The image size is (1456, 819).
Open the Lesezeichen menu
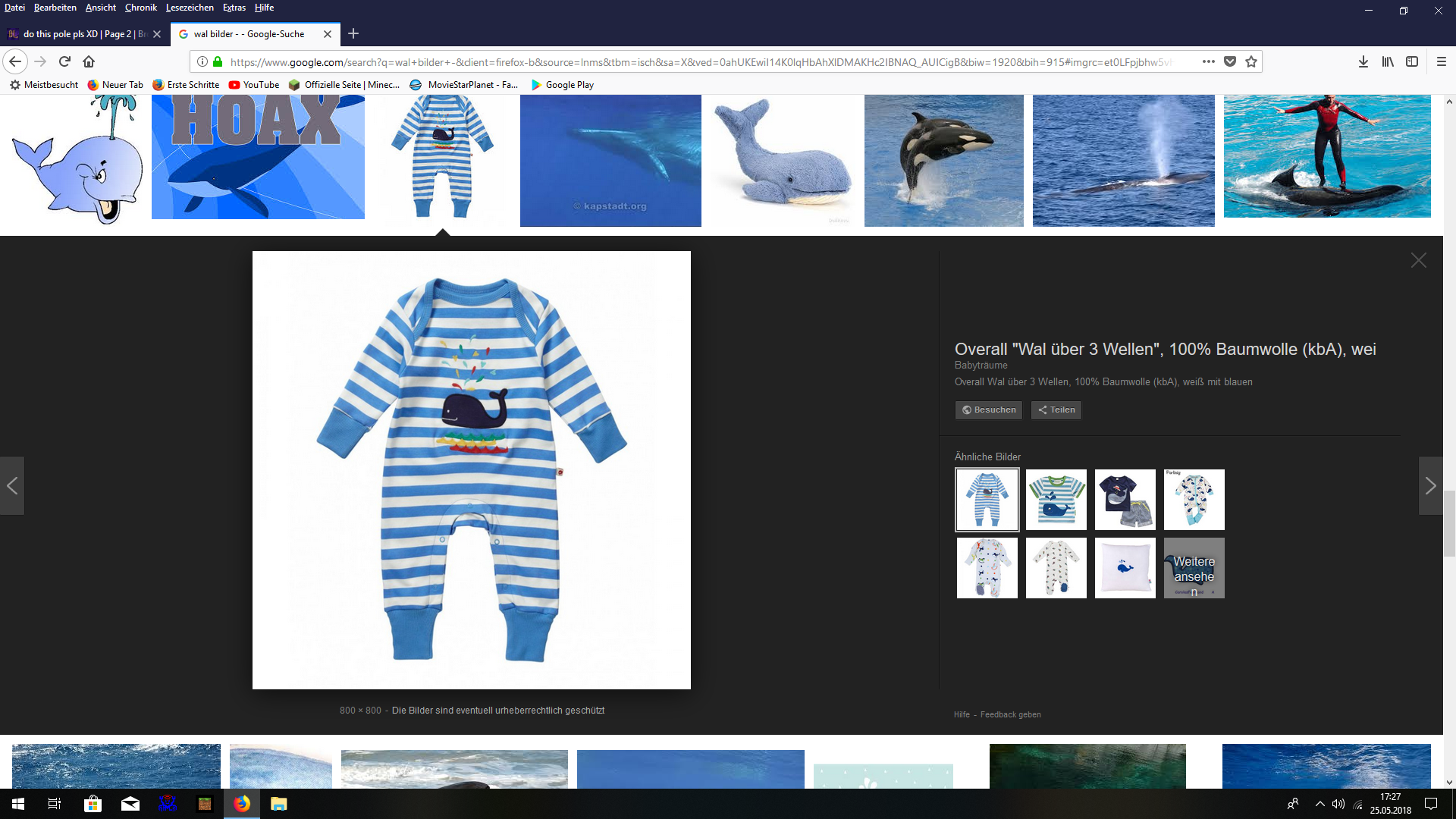pyautogui.click(x=190, y=8)
